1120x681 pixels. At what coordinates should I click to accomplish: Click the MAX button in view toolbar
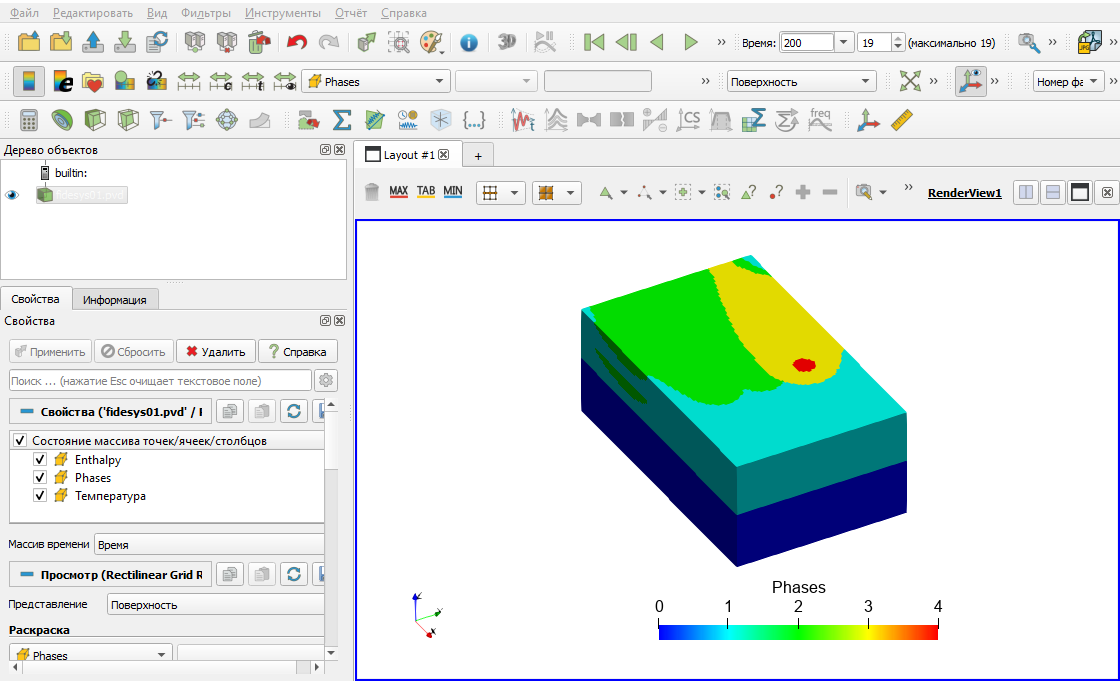point(399,192)
